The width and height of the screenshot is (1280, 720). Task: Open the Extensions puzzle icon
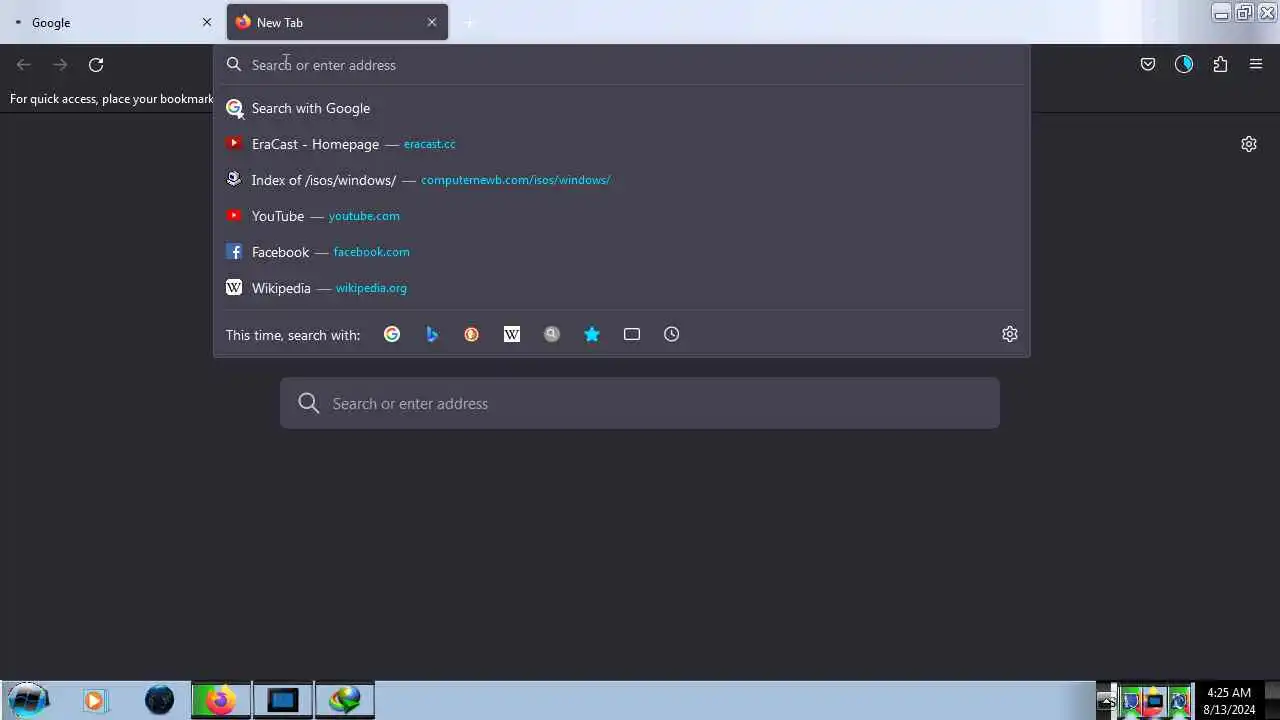pyautogui.click(x=1220, y=64)
